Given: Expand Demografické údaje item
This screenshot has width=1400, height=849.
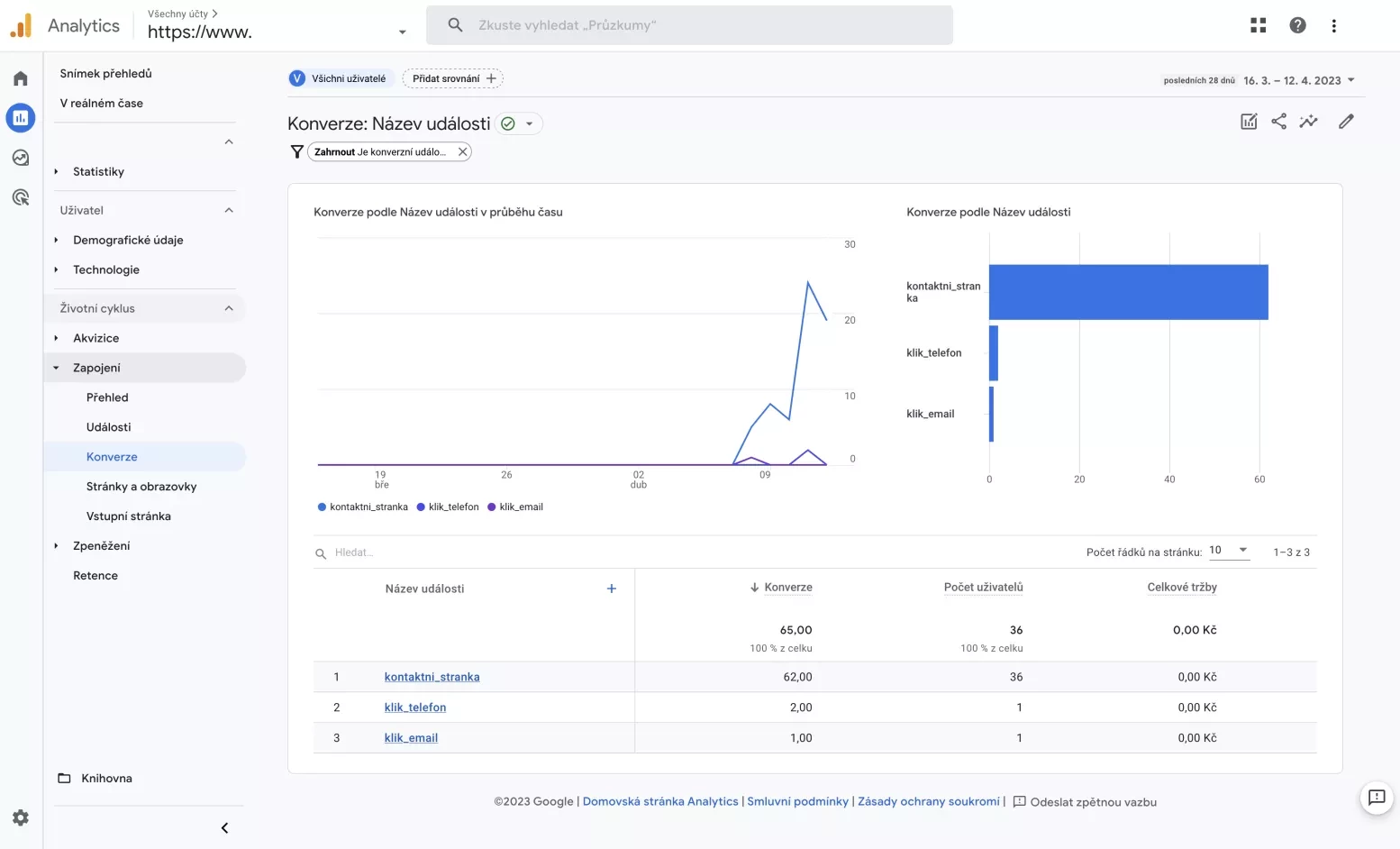Looking at the screenshot, I should [x=56, y=240].
